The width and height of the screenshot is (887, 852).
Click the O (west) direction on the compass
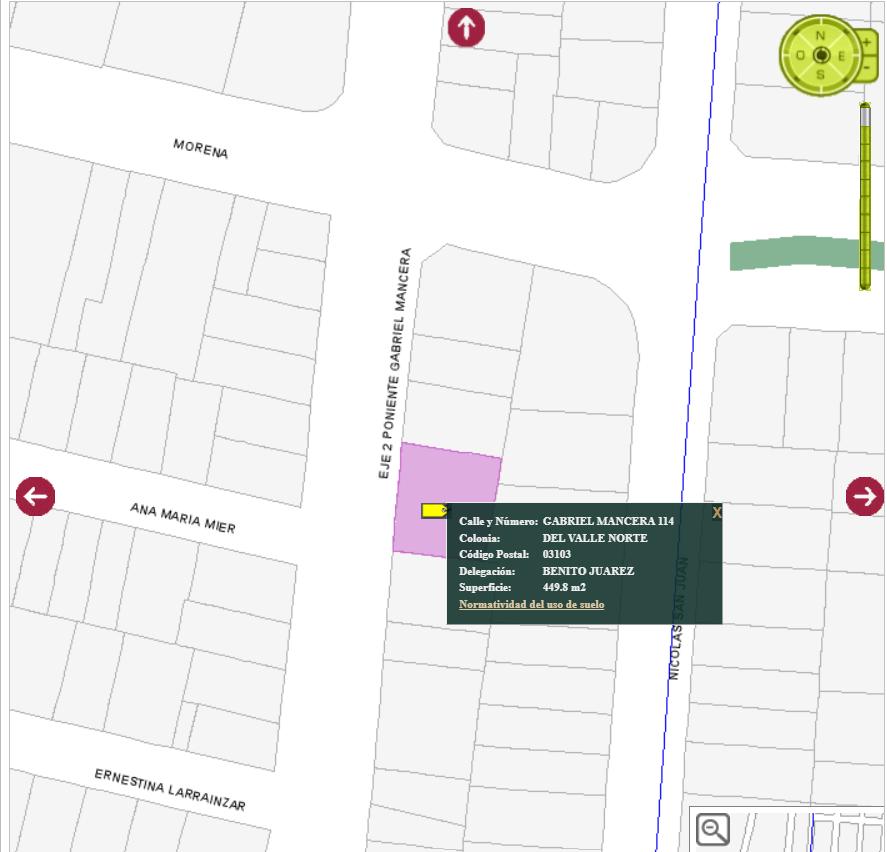pos(801,56)
